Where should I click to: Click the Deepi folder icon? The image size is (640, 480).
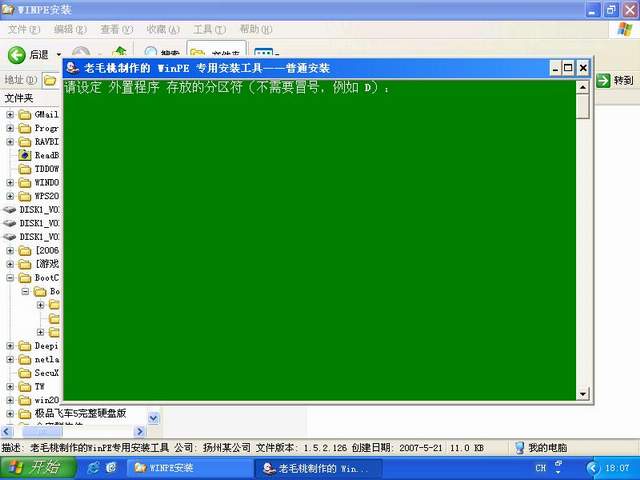pyautogui.click(x=25, y=346)
